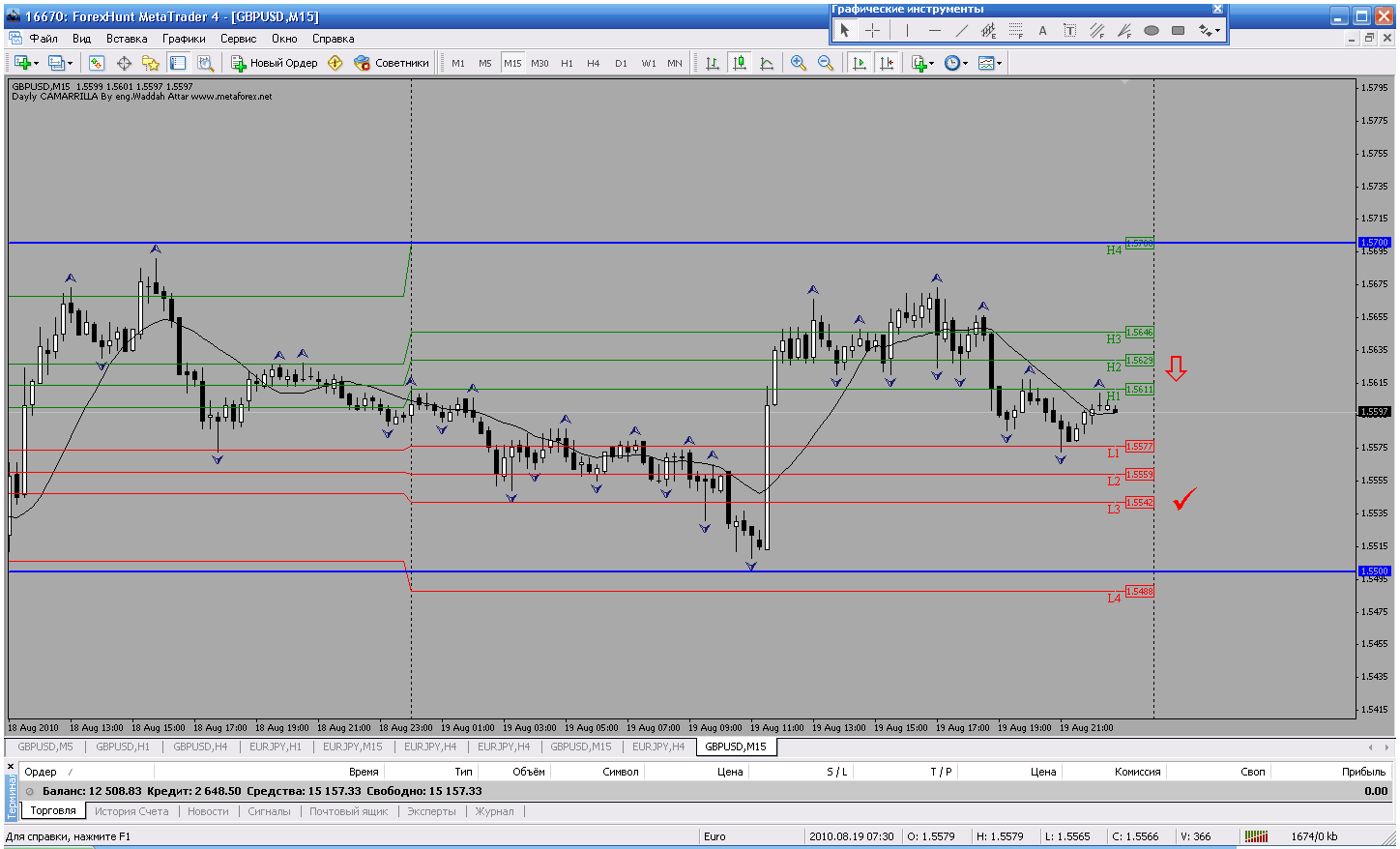1400x849 pixels.
Task: Switch to the EURJPY,H1 chart tab
Action: coord(276,747)
